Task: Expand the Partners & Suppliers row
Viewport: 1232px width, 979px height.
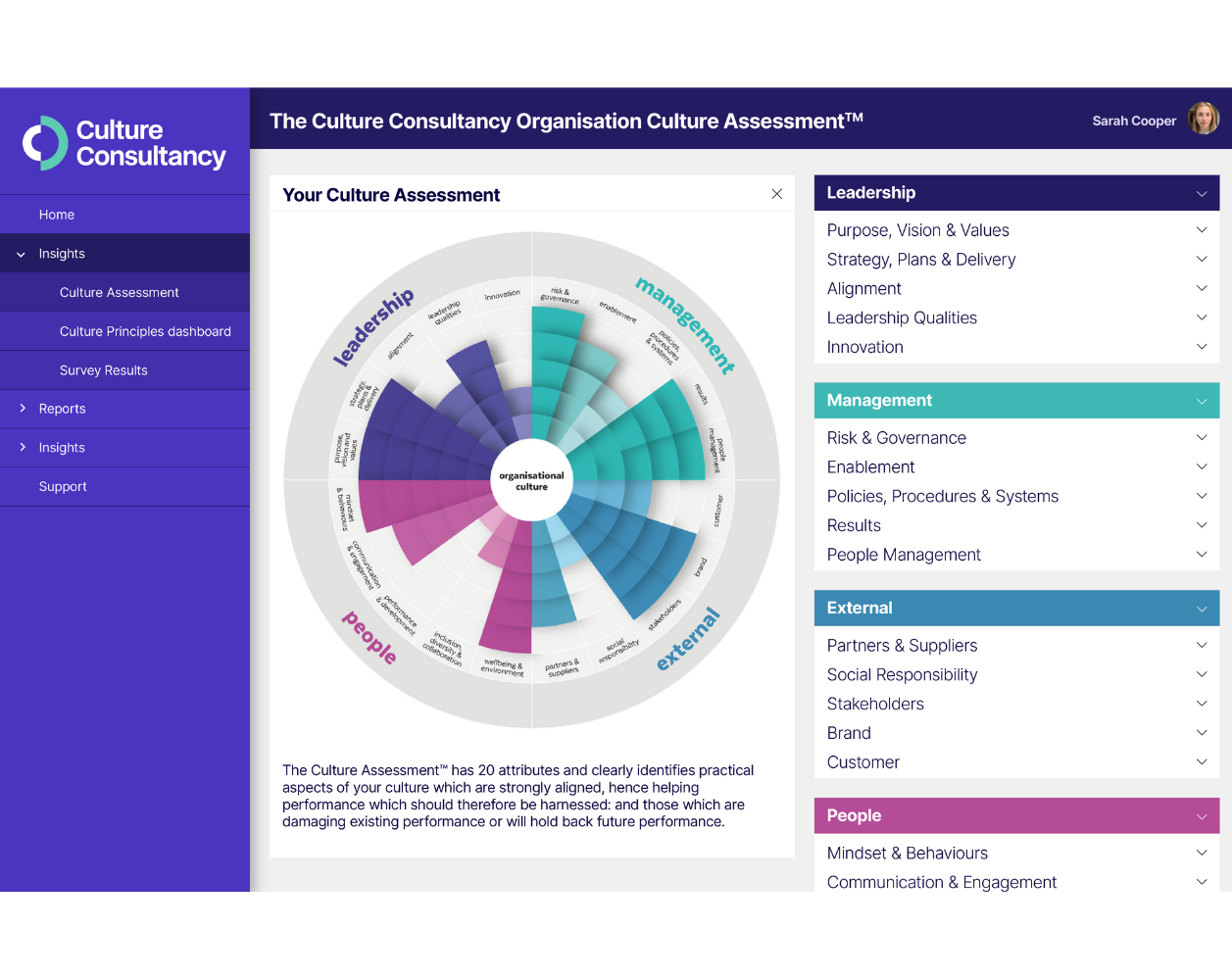Action: click(x=1201, y=646)
